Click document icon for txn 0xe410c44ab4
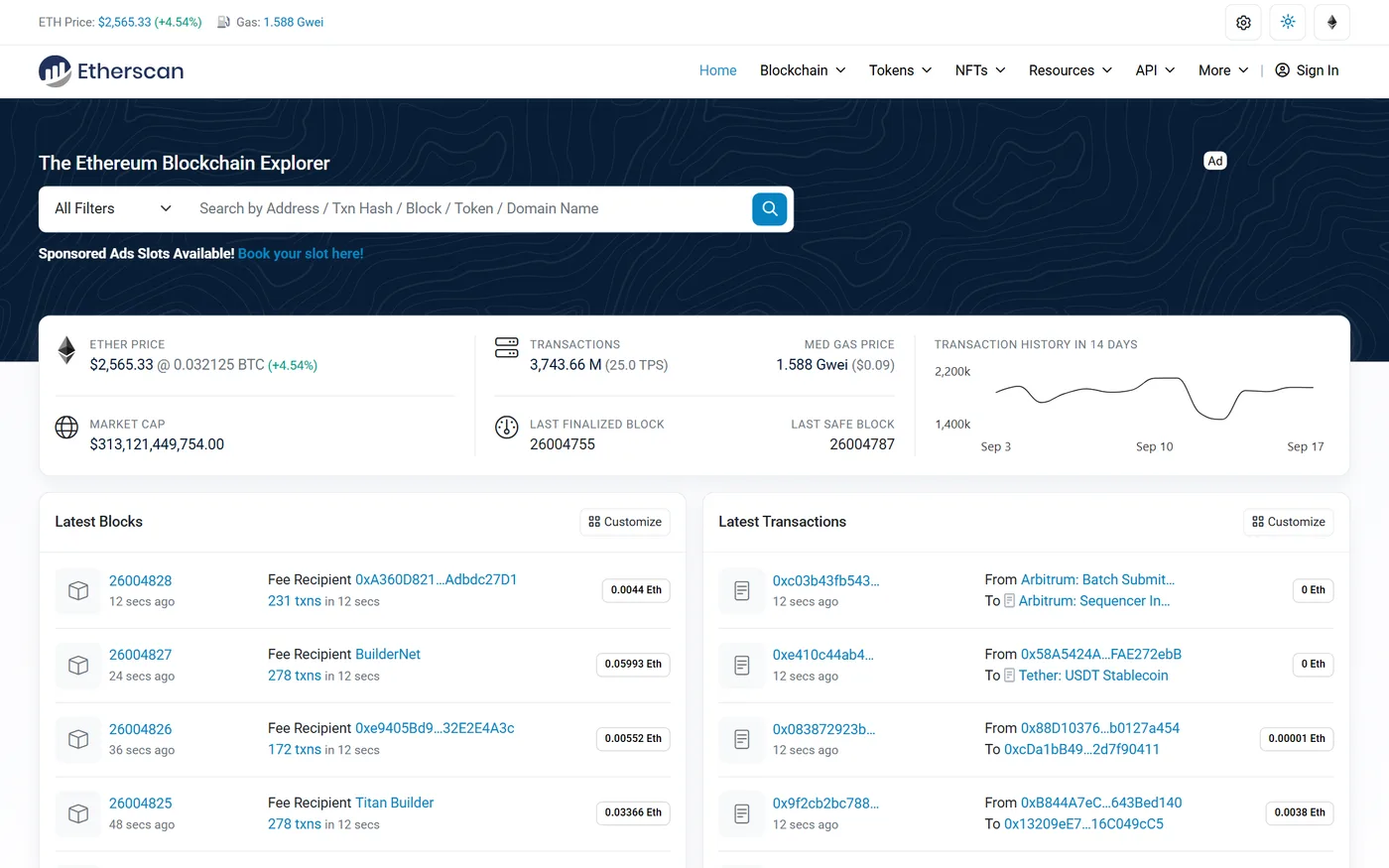The width and height of the screenshot is (1389, 868). tap(742, 665)
